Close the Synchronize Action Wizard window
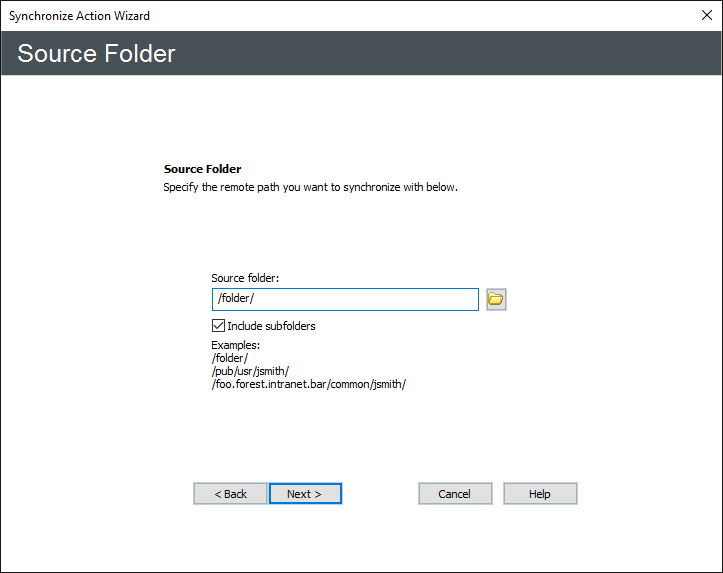Screen dimensions: 723x573 (x=706, y=16)
